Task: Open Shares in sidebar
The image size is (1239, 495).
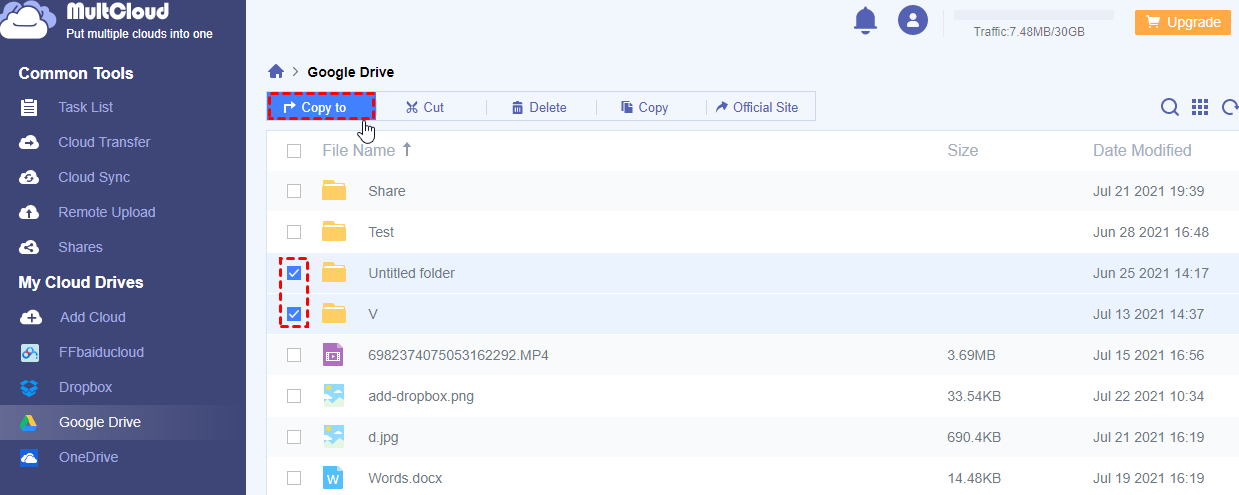Action: (80, 247)
